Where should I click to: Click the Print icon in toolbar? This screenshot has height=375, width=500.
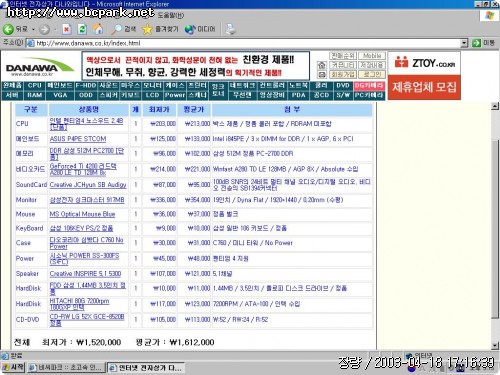pos(230,29)
